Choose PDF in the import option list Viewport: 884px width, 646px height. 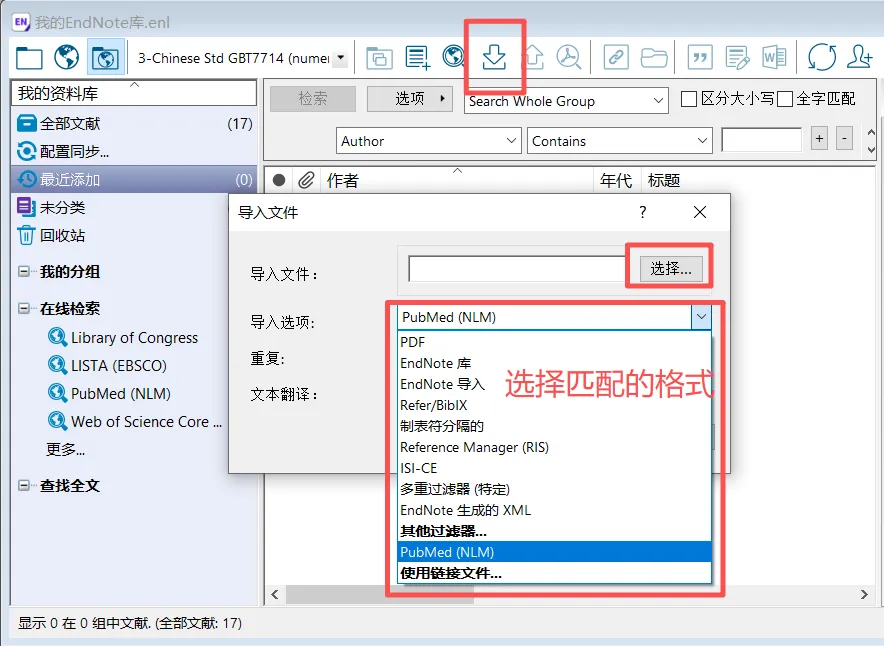pos(554,342)
